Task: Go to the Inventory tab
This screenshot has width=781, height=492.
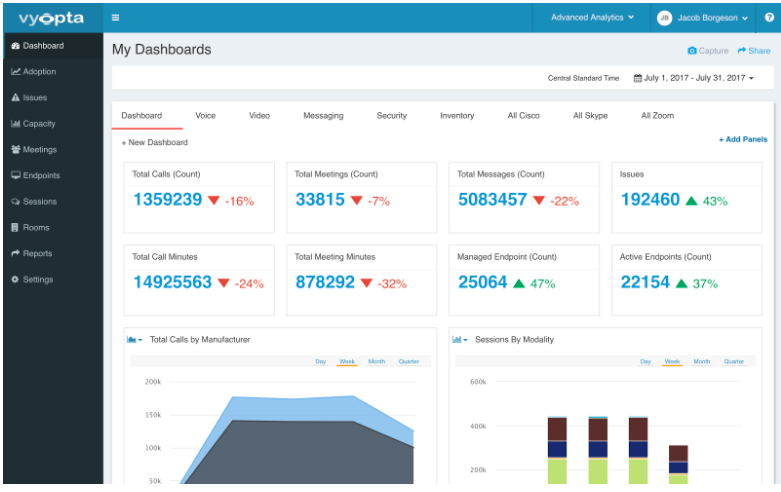Action: click(457, 116)
